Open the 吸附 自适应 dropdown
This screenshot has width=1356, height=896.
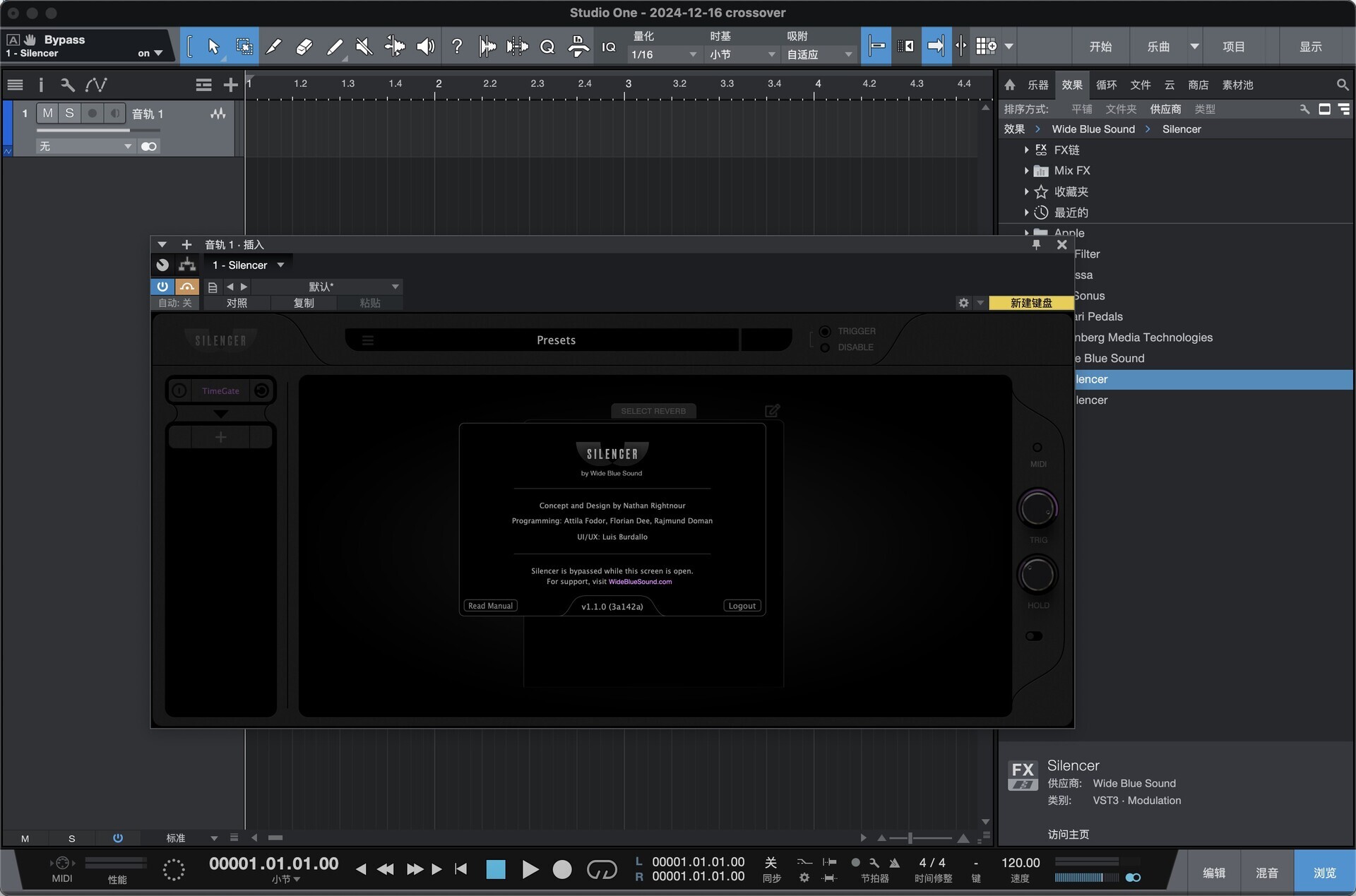819,54
